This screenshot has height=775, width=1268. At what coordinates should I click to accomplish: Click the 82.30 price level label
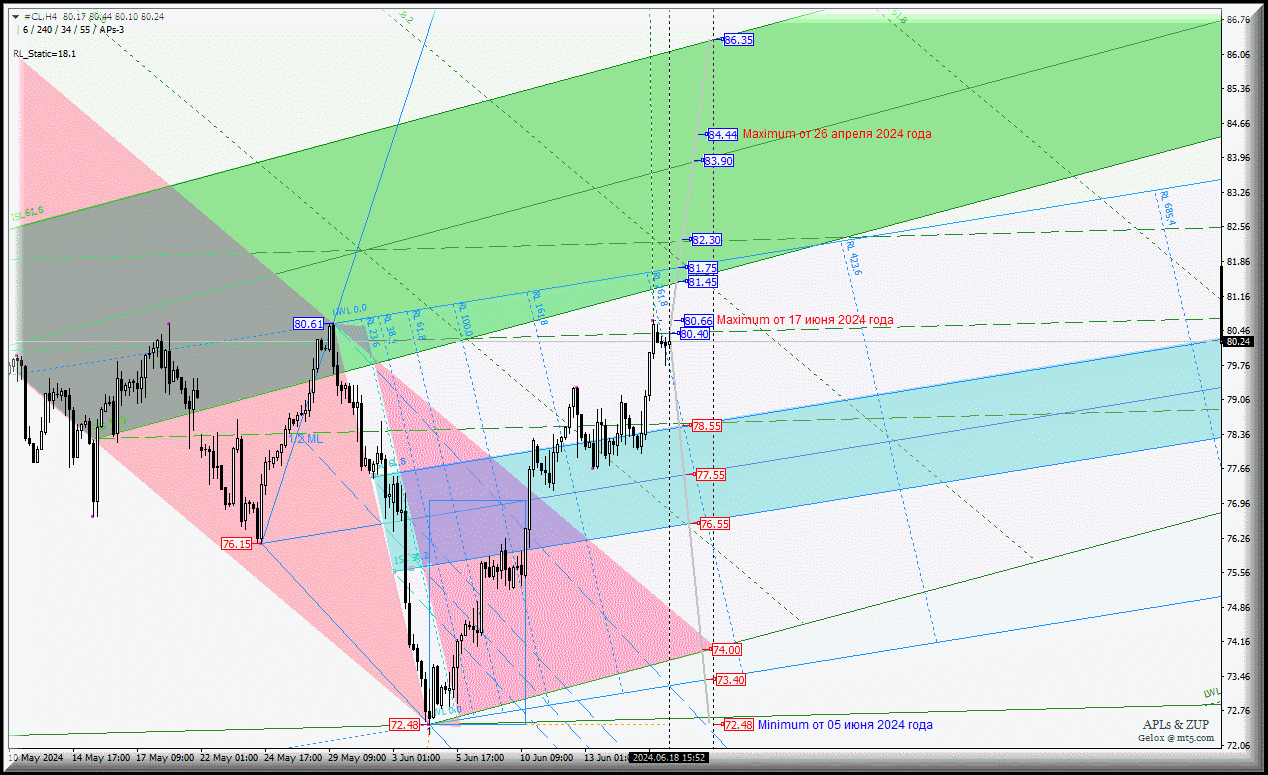point(706,240)
